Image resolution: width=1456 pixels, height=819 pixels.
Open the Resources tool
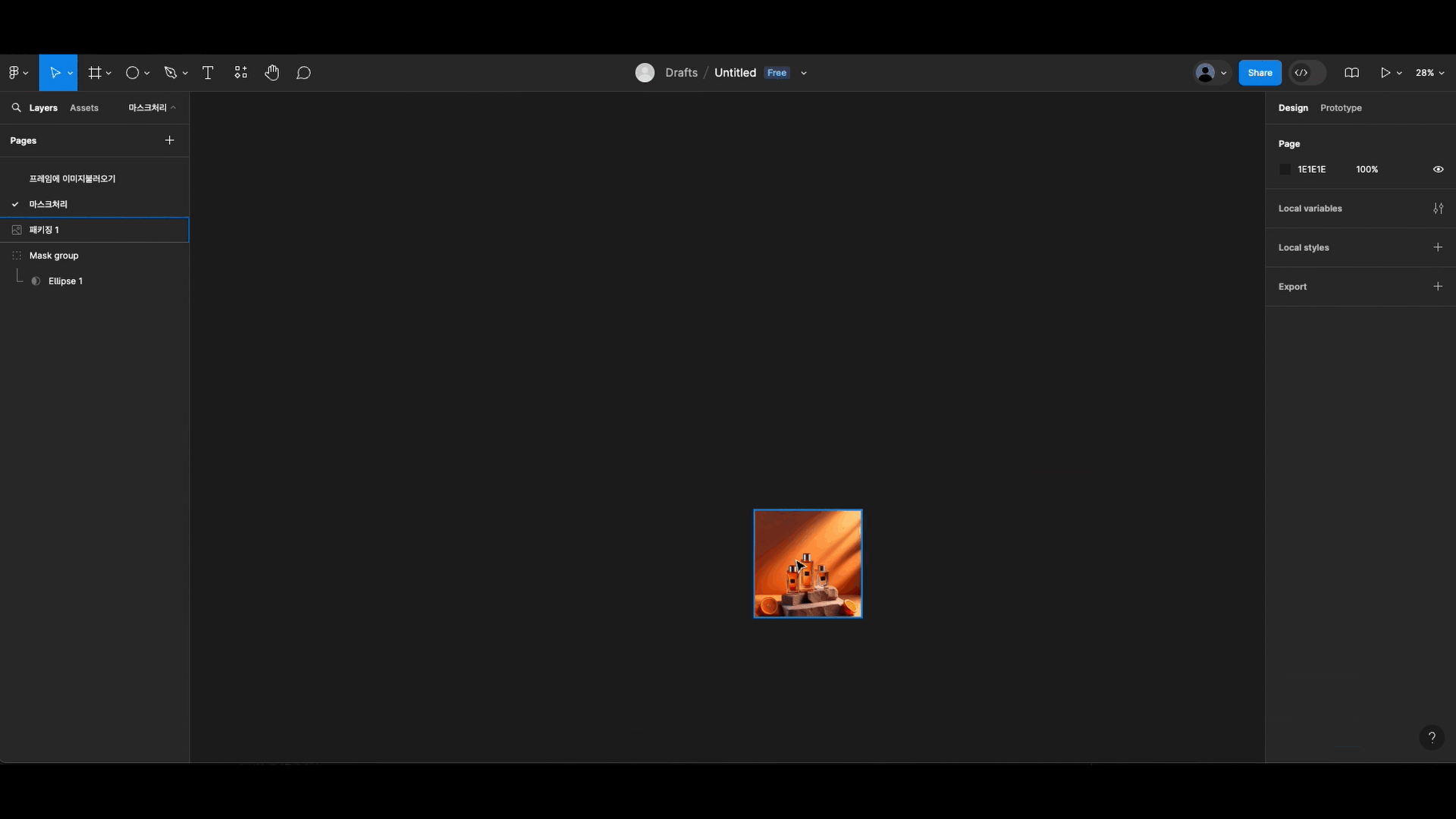coord(240,73)
